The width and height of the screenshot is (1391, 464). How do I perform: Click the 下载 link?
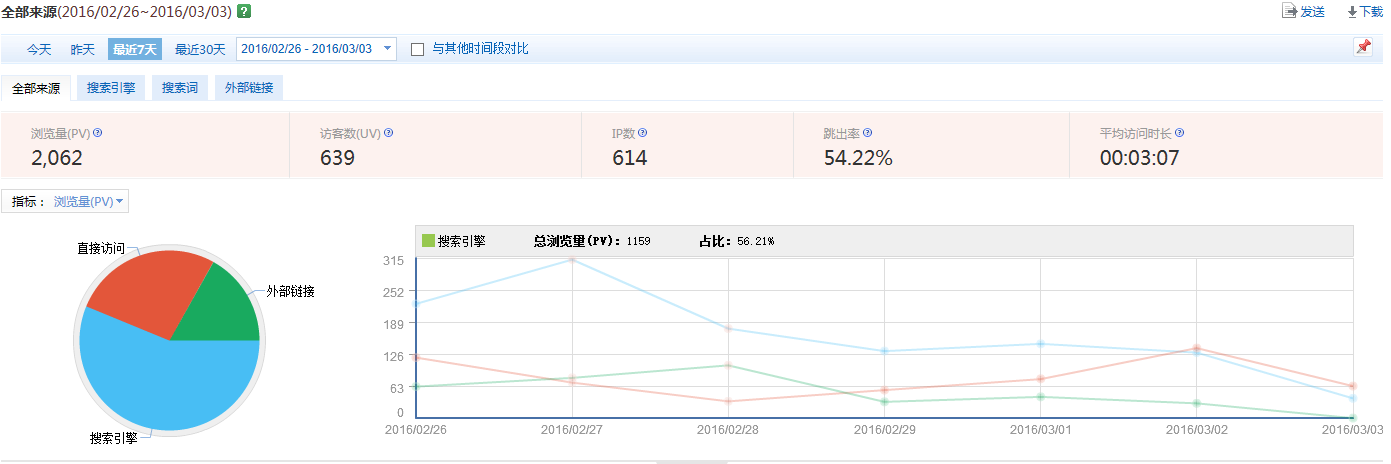pyautogui.click(x=1371, y=11)
